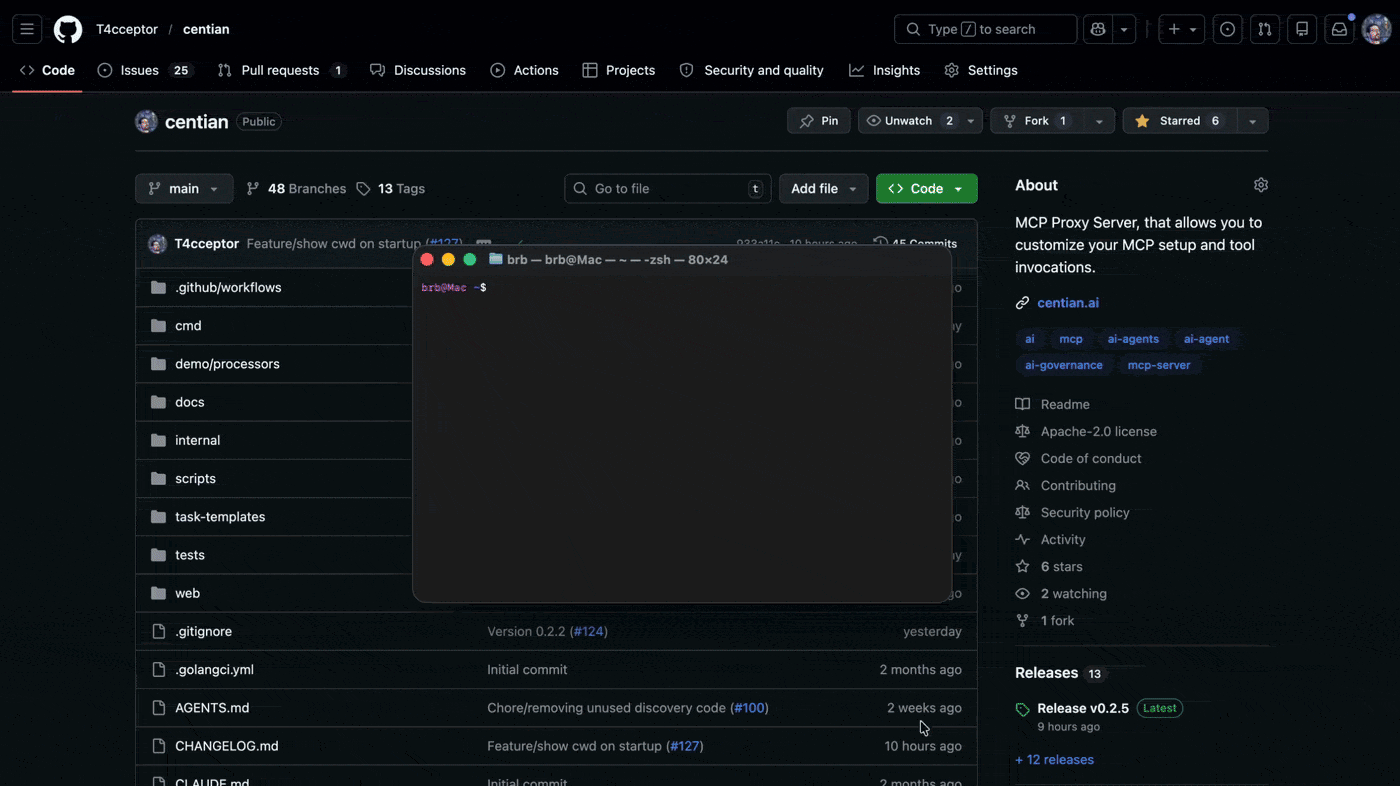Image resolution: width=1400 pixels, height=786 pixels.
Task: Open the Copilot dropdown arrow in header
Action: pos(1124,29)
